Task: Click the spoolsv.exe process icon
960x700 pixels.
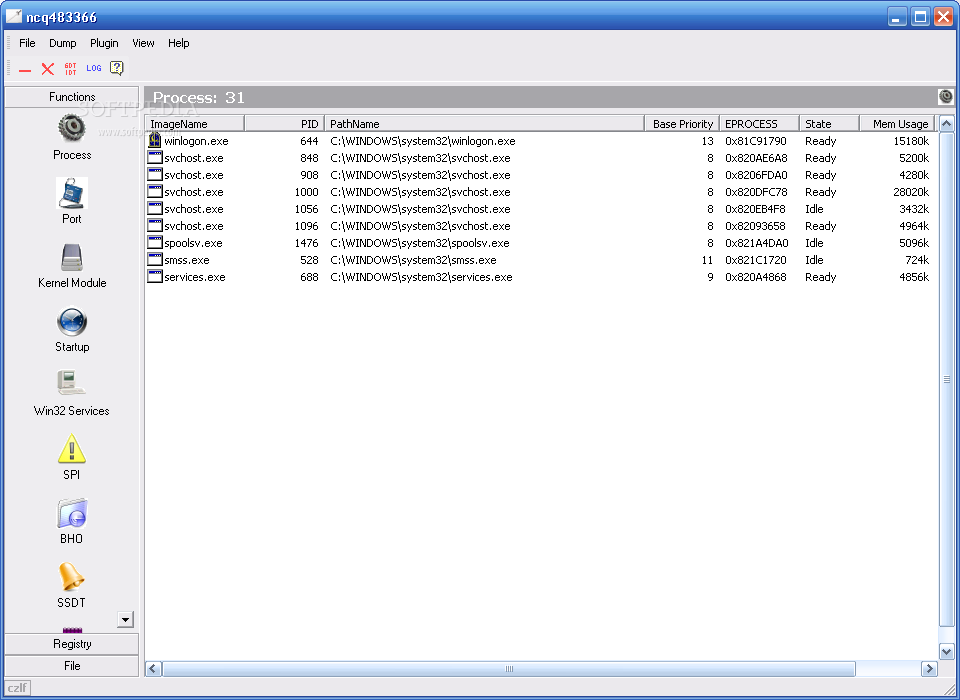Action: 155,243
